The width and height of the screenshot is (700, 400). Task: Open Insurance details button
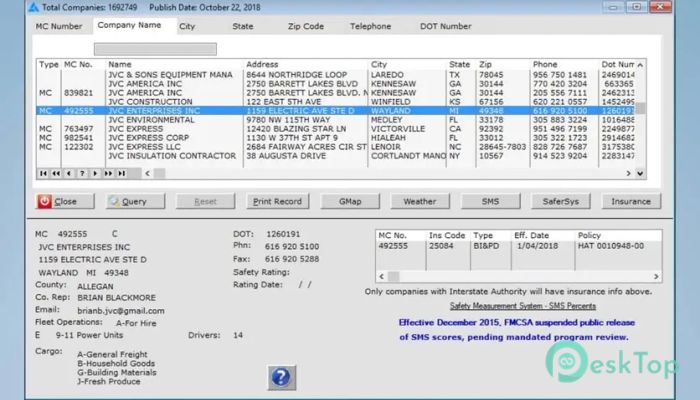[631, 201]
